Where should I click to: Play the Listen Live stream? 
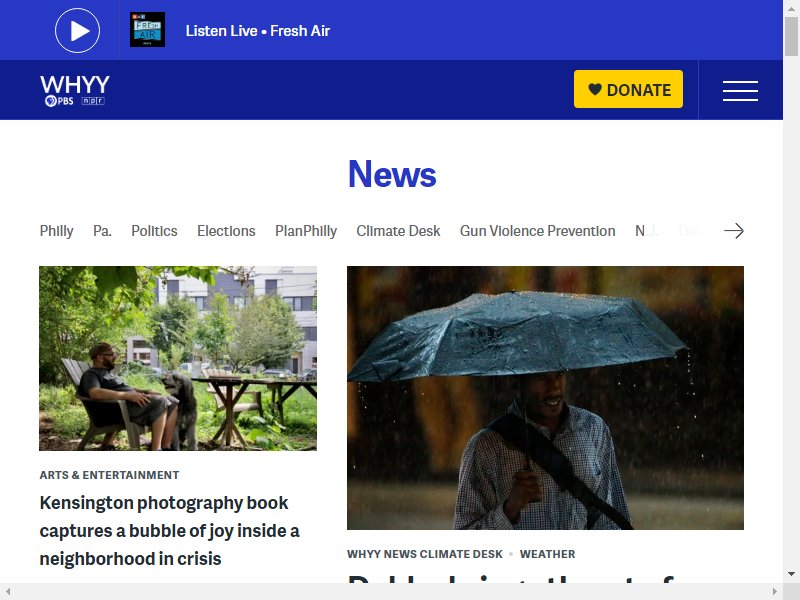pyautogui.click(x=78, y=31)
